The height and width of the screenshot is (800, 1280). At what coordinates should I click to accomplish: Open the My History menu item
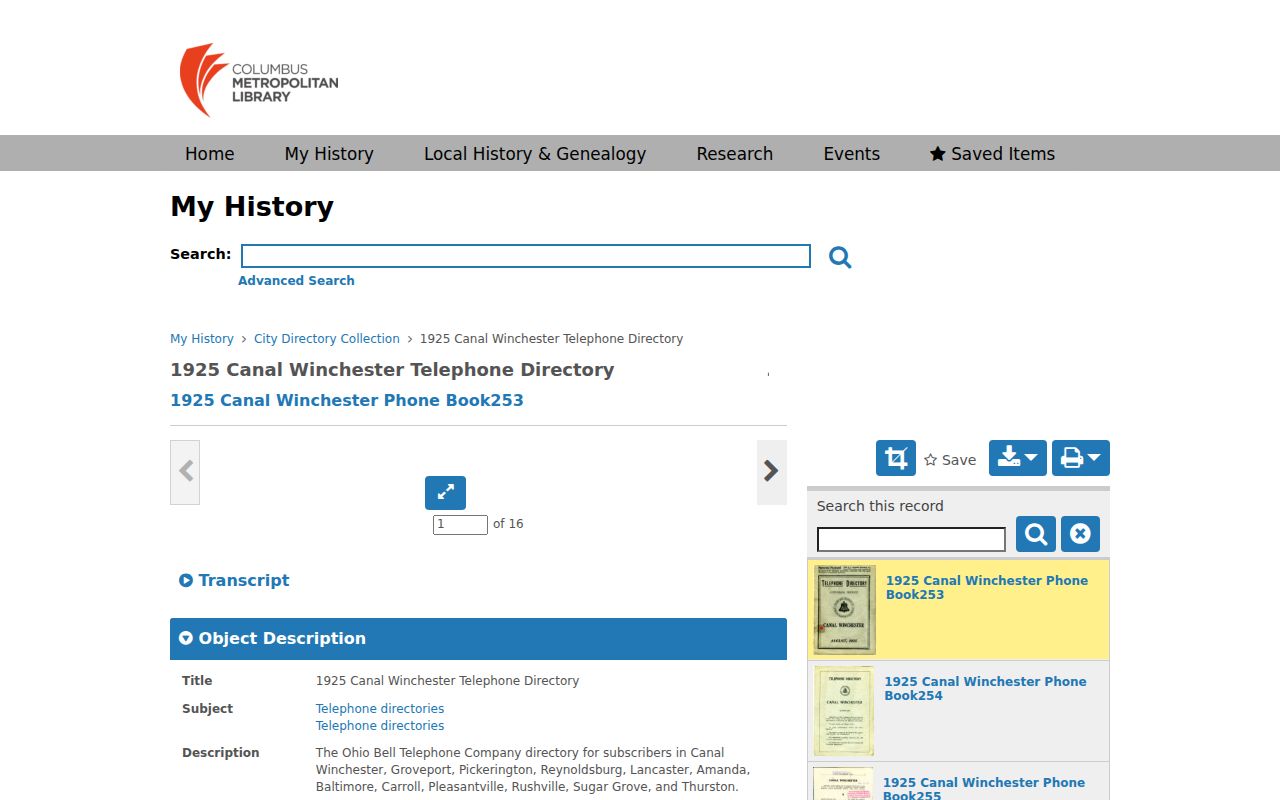click(x=329, y=153)
